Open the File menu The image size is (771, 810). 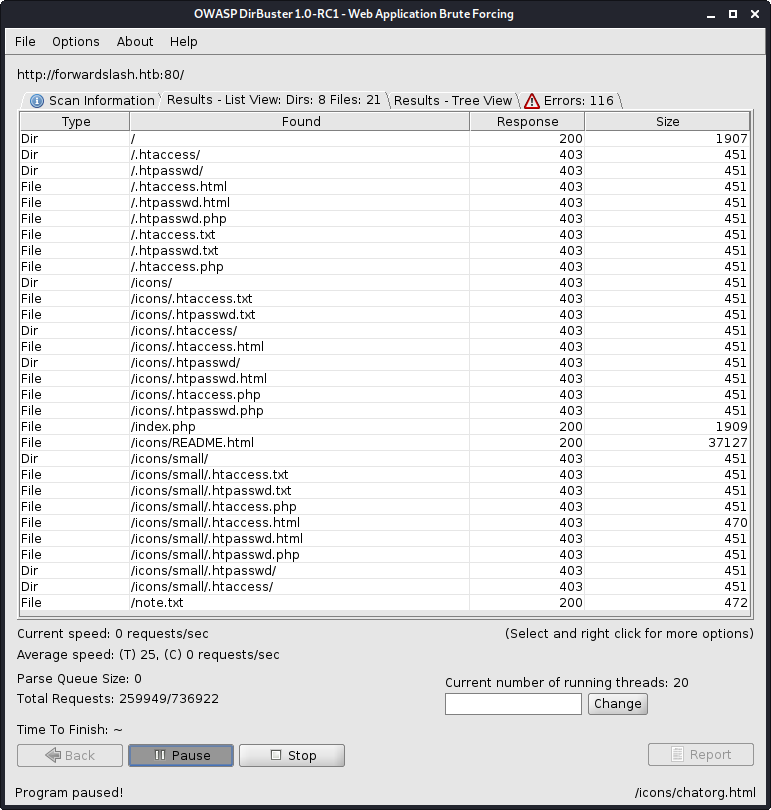25,41
